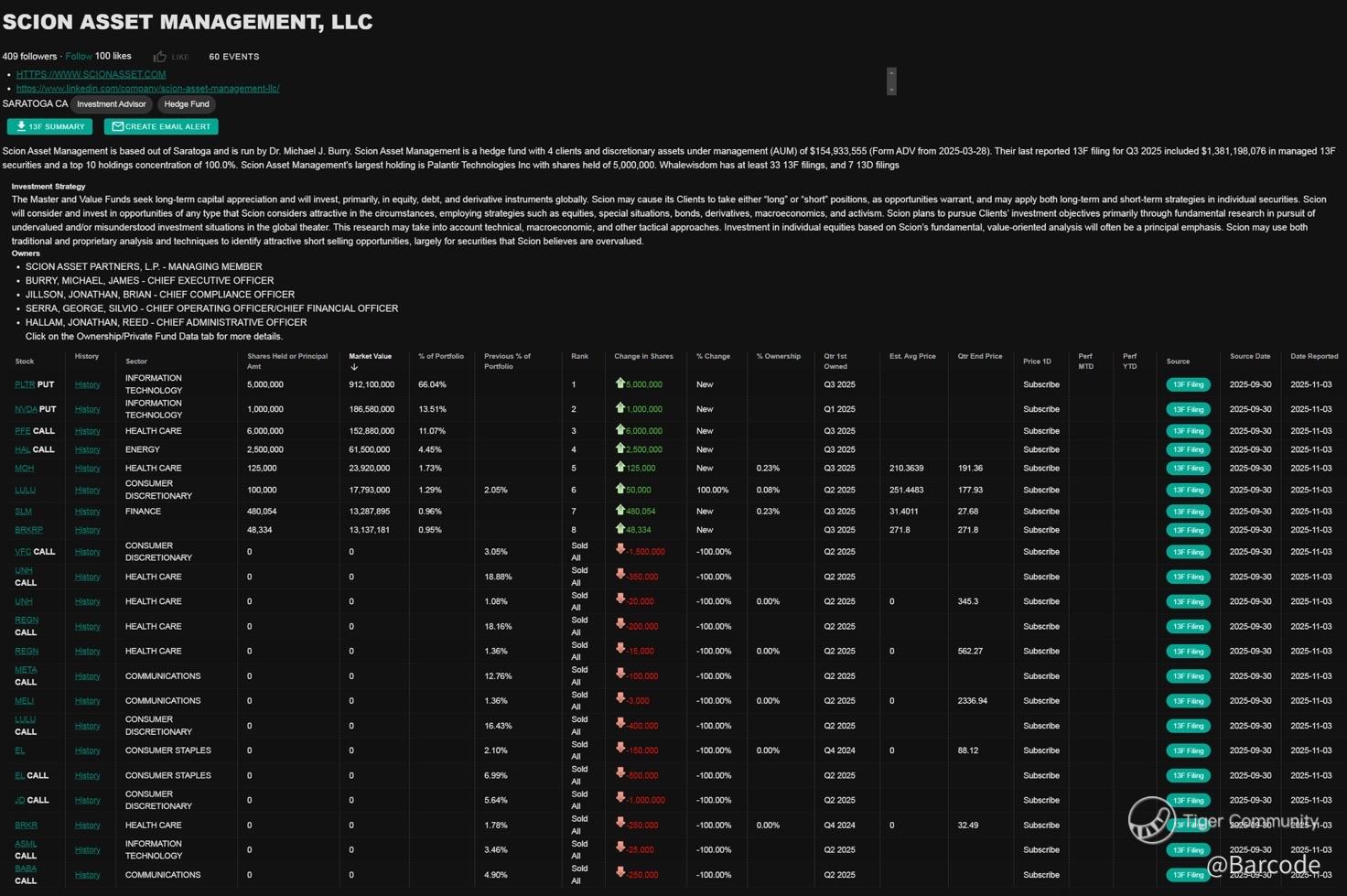The image size is (1347, 896).
Task: Sort by Source Date header
Action: point(1250,356)
